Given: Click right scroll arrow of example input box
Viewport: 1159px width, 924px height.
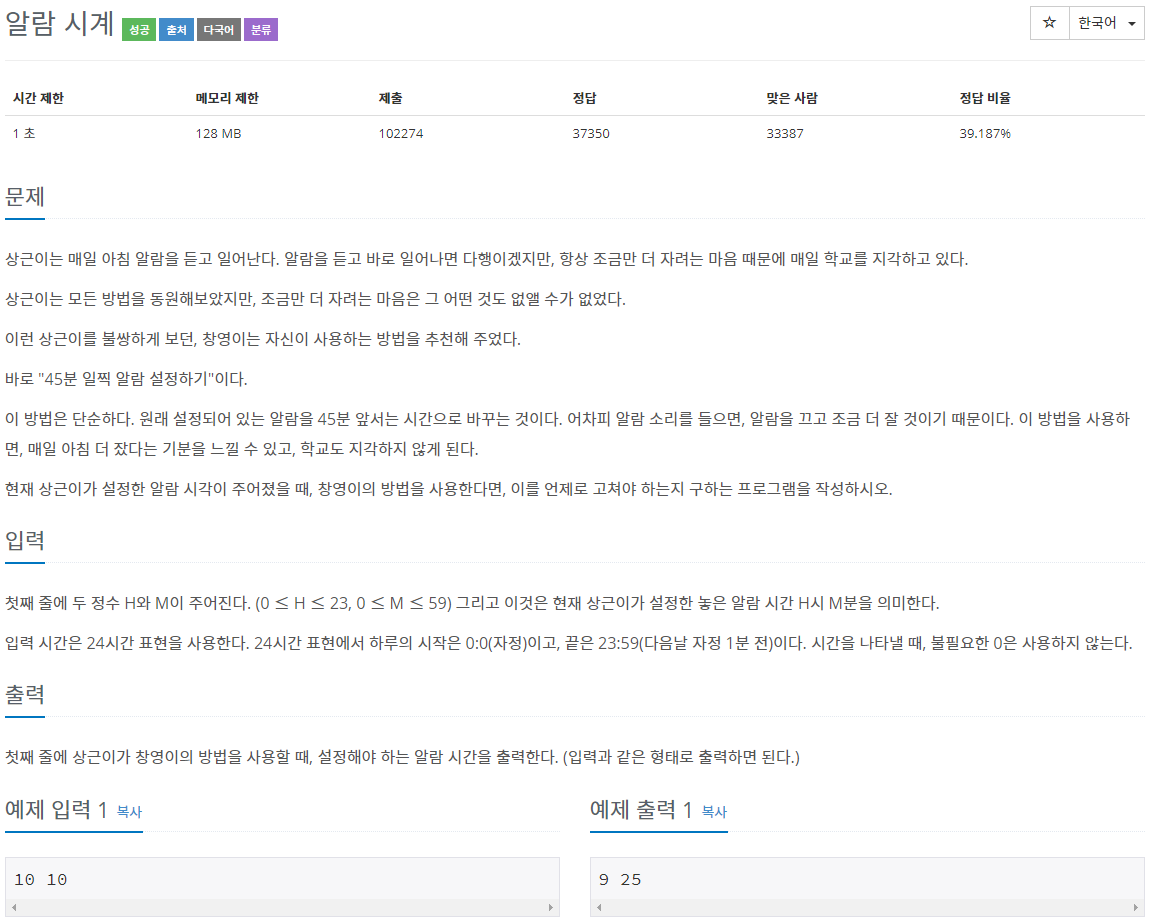Looking at the screenshot, I should point(551,908).
